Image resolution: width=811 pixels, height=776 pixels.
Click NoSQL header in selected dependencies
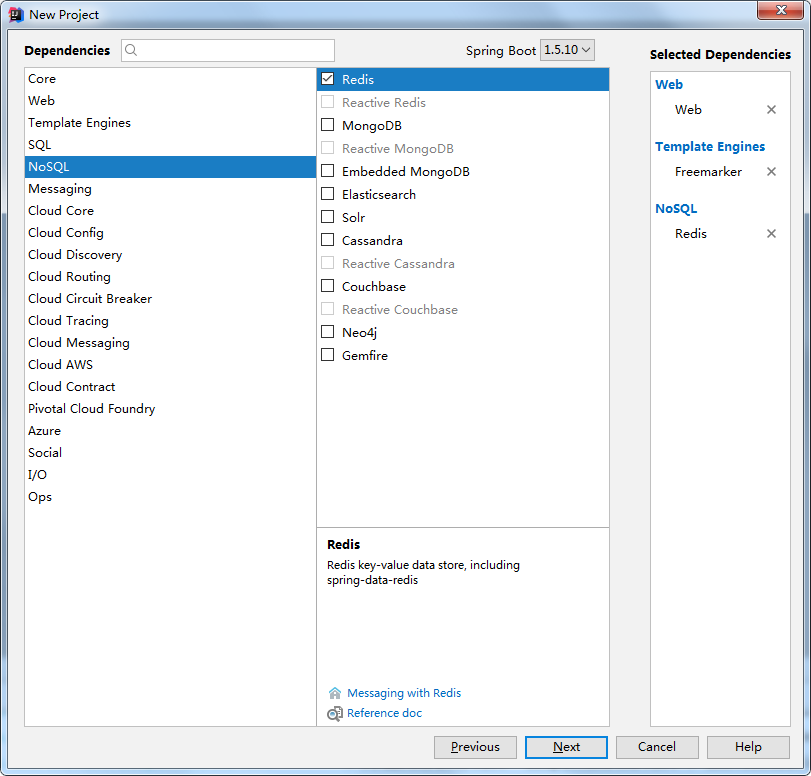[676, 208]
